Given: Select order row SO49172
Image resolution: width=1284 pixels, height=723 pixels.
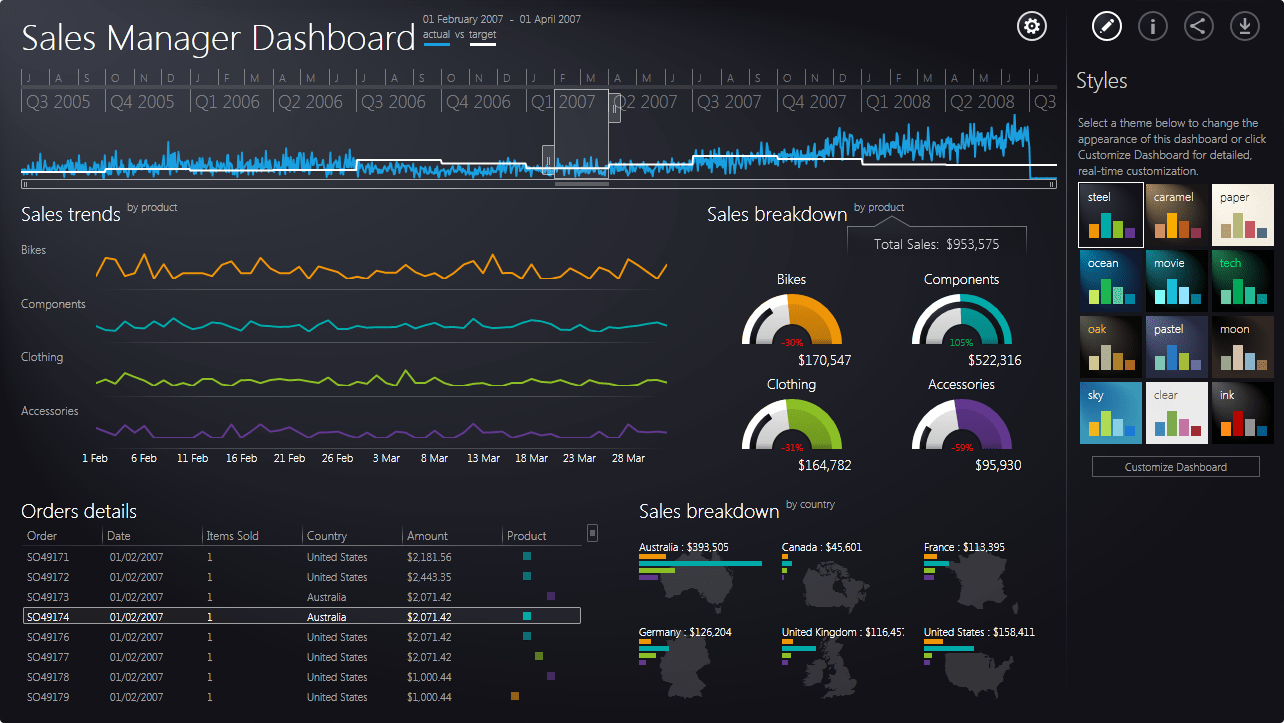Looking at the screenshot, I should coord(302,577).
